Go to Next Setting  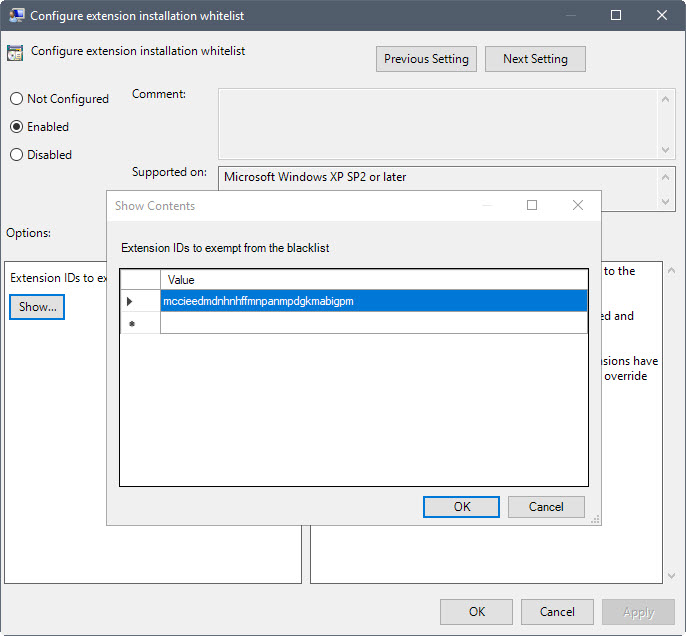(535, 59)
